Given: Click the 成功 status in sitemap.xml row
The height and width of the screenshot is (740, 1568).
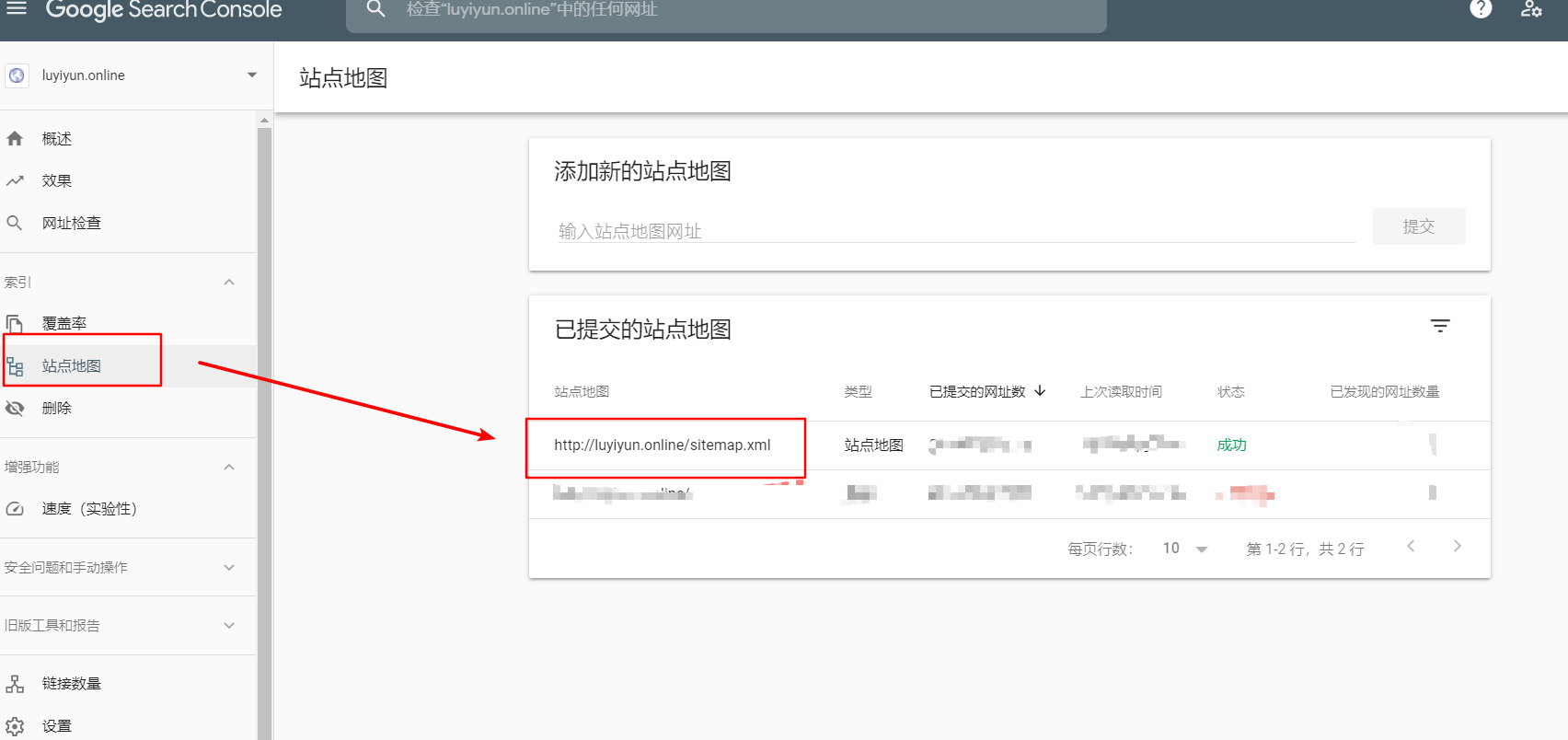Looking at the screenshot, I should [1231, 445].
